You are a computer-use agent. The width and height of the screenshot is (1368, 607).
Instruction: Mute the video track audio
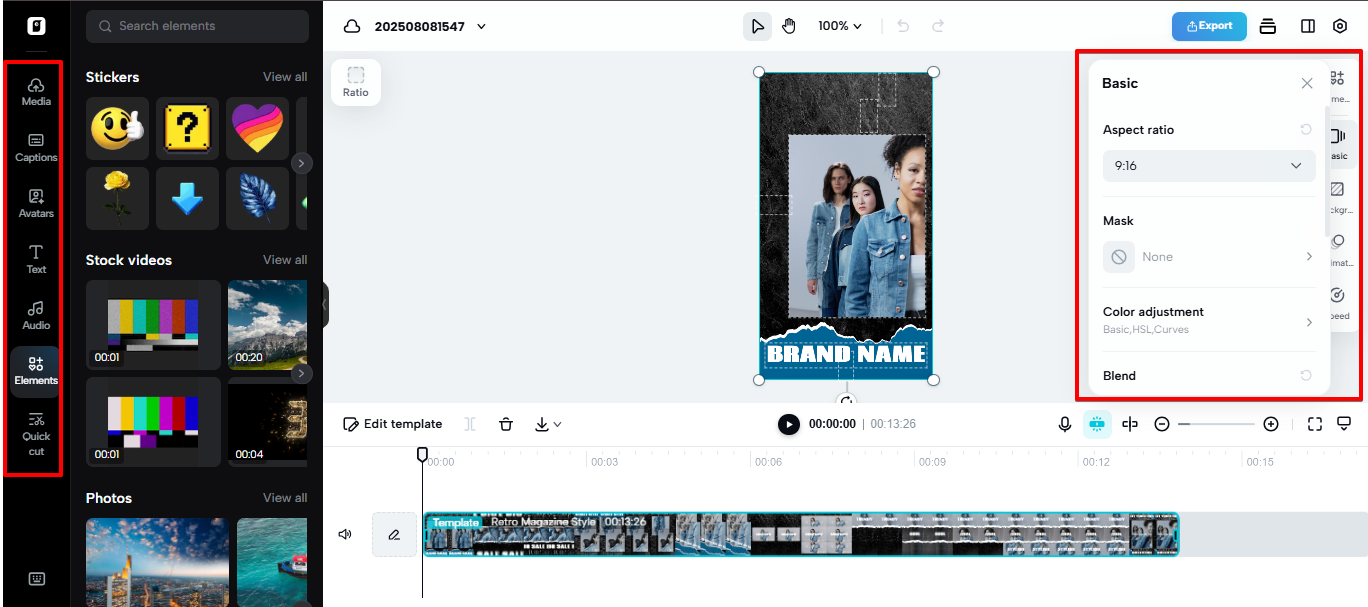pos(345,534)
